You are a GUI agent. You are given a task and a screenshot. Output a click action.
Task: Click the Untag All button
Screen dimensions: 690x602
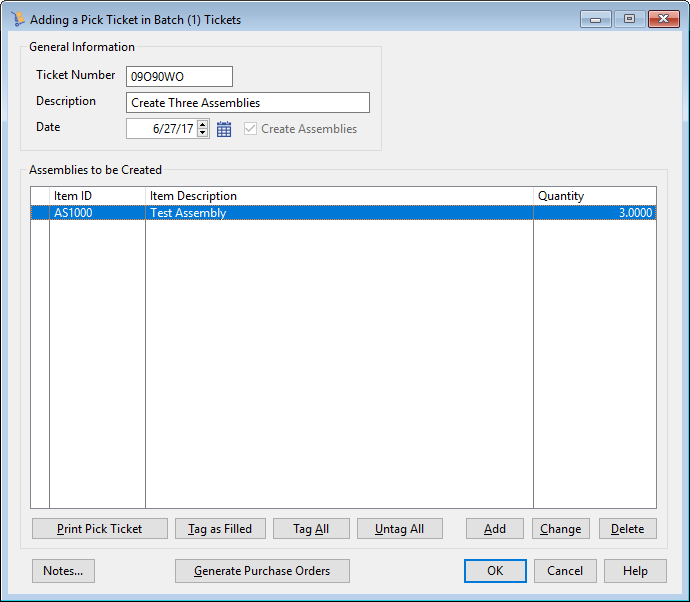[400, 529]
